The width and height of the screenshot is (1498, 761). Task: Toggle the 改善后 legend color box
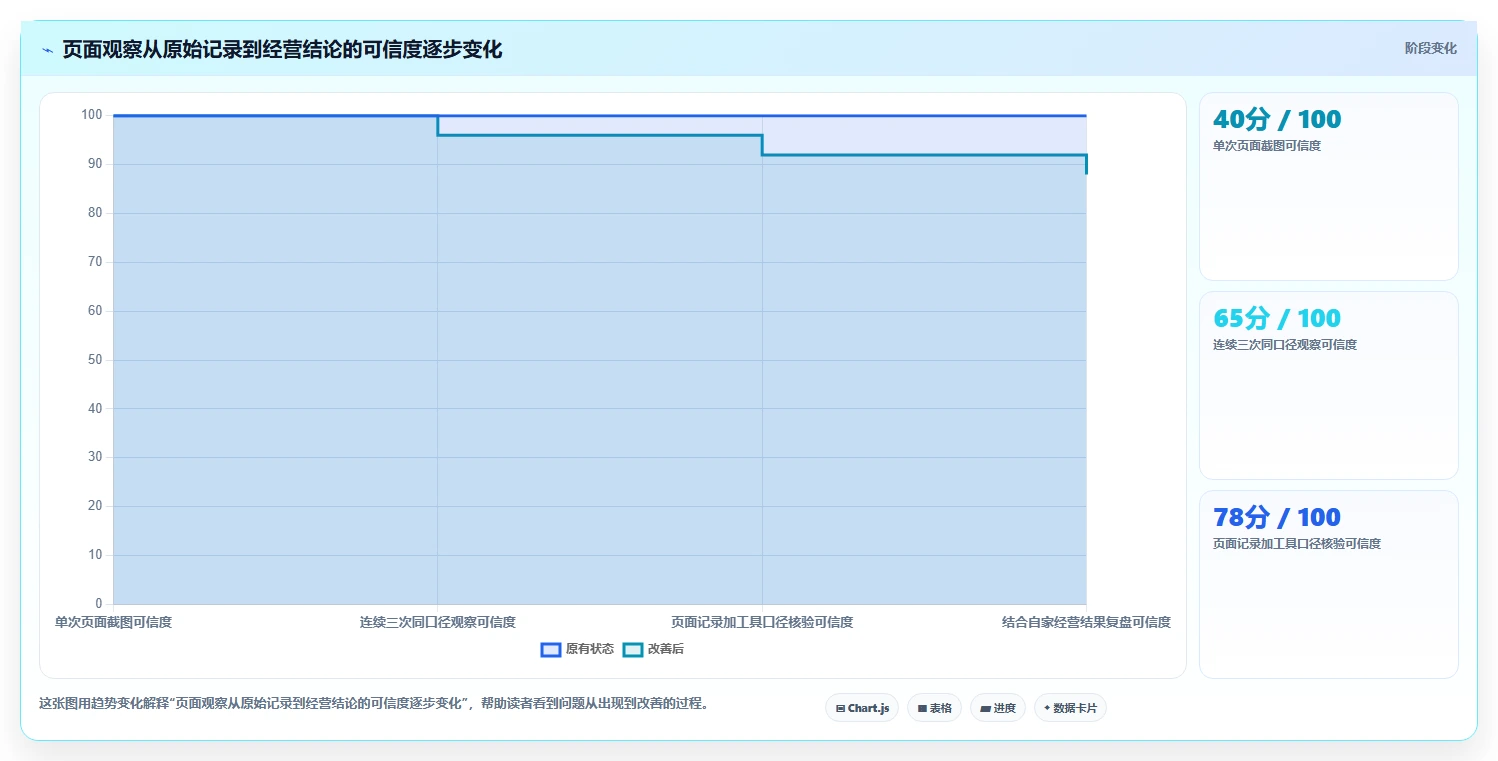[x=632, y=649]
